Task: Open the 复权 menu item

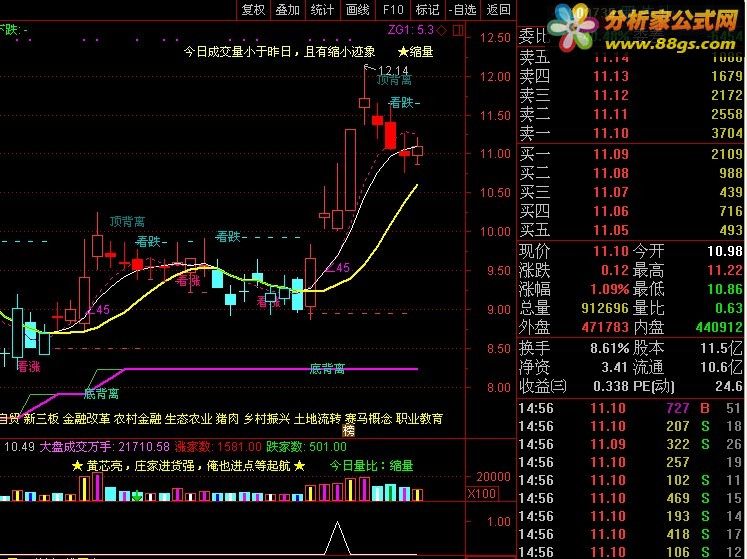Action: tap(253, 10)
